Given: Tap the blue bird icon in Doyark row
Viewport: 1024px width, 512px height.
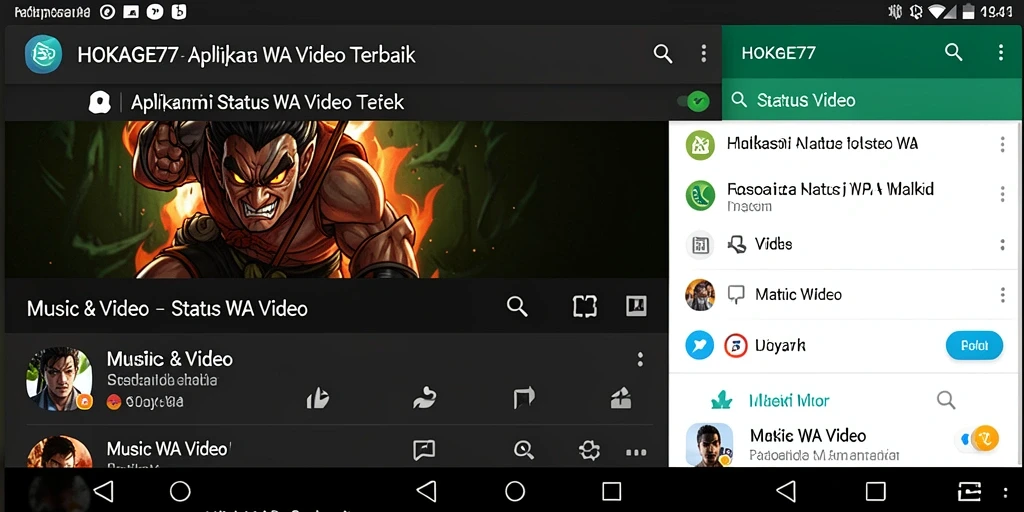Looking at the screenshot, I should tap(699, 345).
